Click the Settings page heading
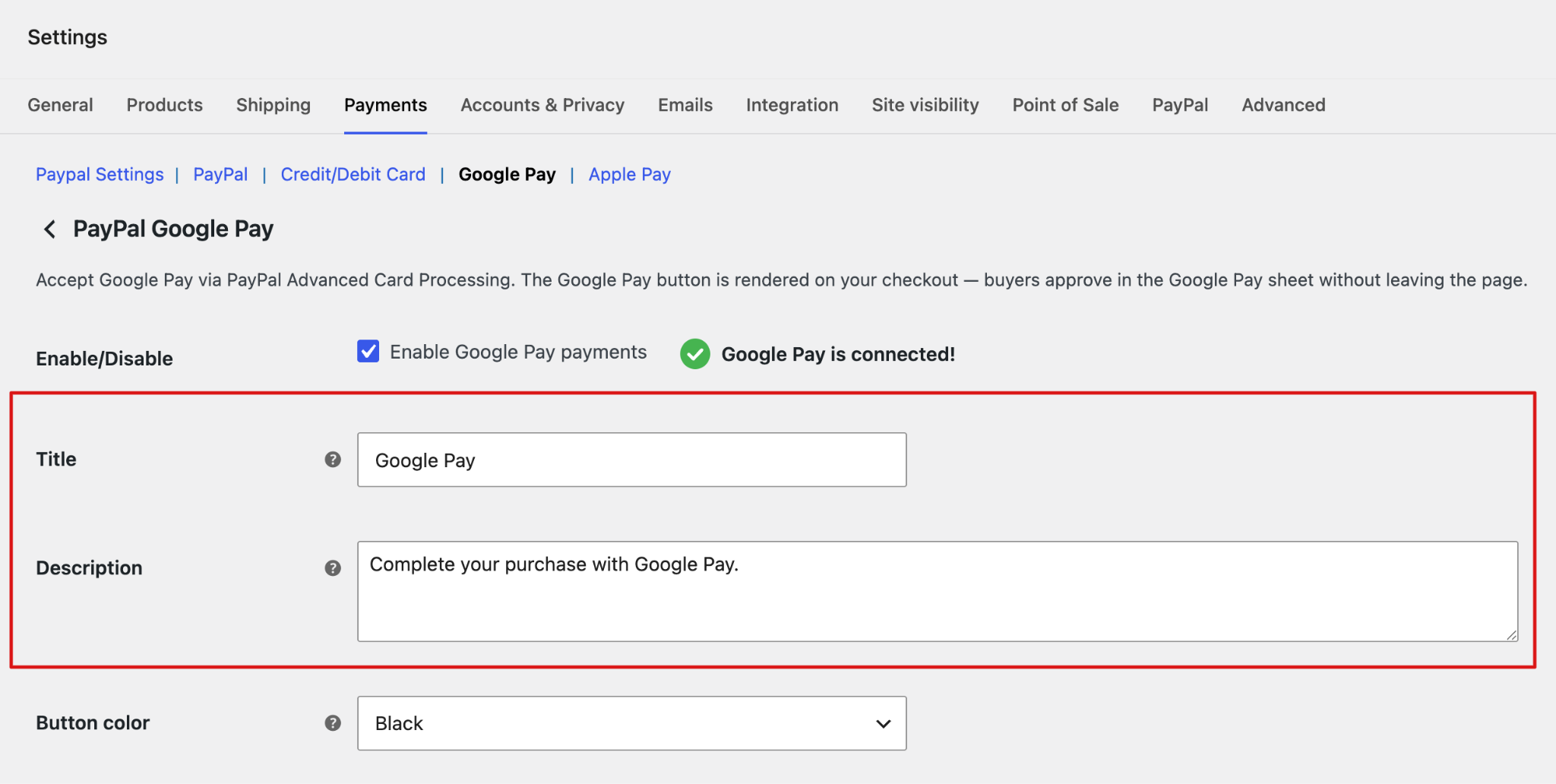1556x784 pixels. [x=68, y=37]
